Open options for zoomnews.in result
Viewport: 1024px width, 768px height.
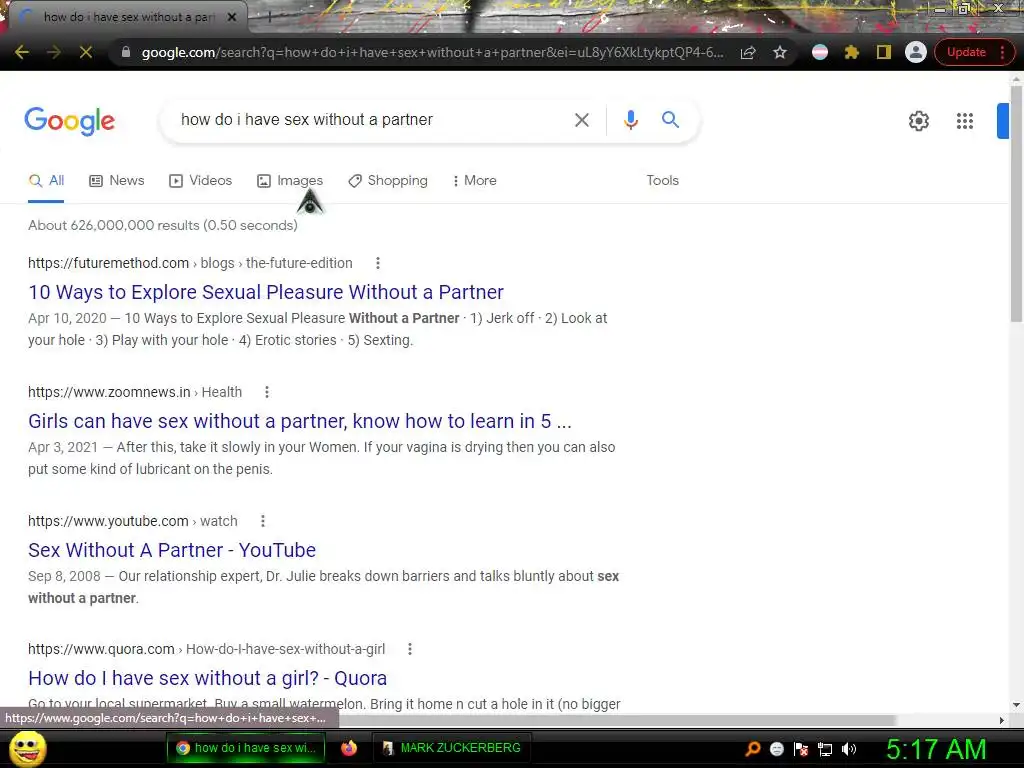point(266,392)
